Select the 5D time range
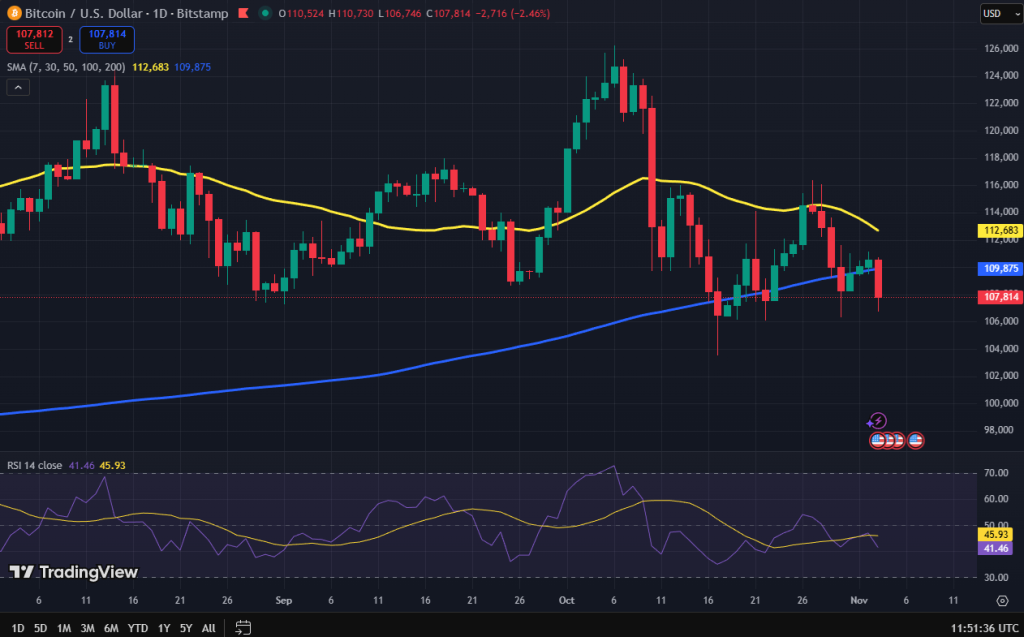Viewport: 1024px width, 637px height. point(40,628)
